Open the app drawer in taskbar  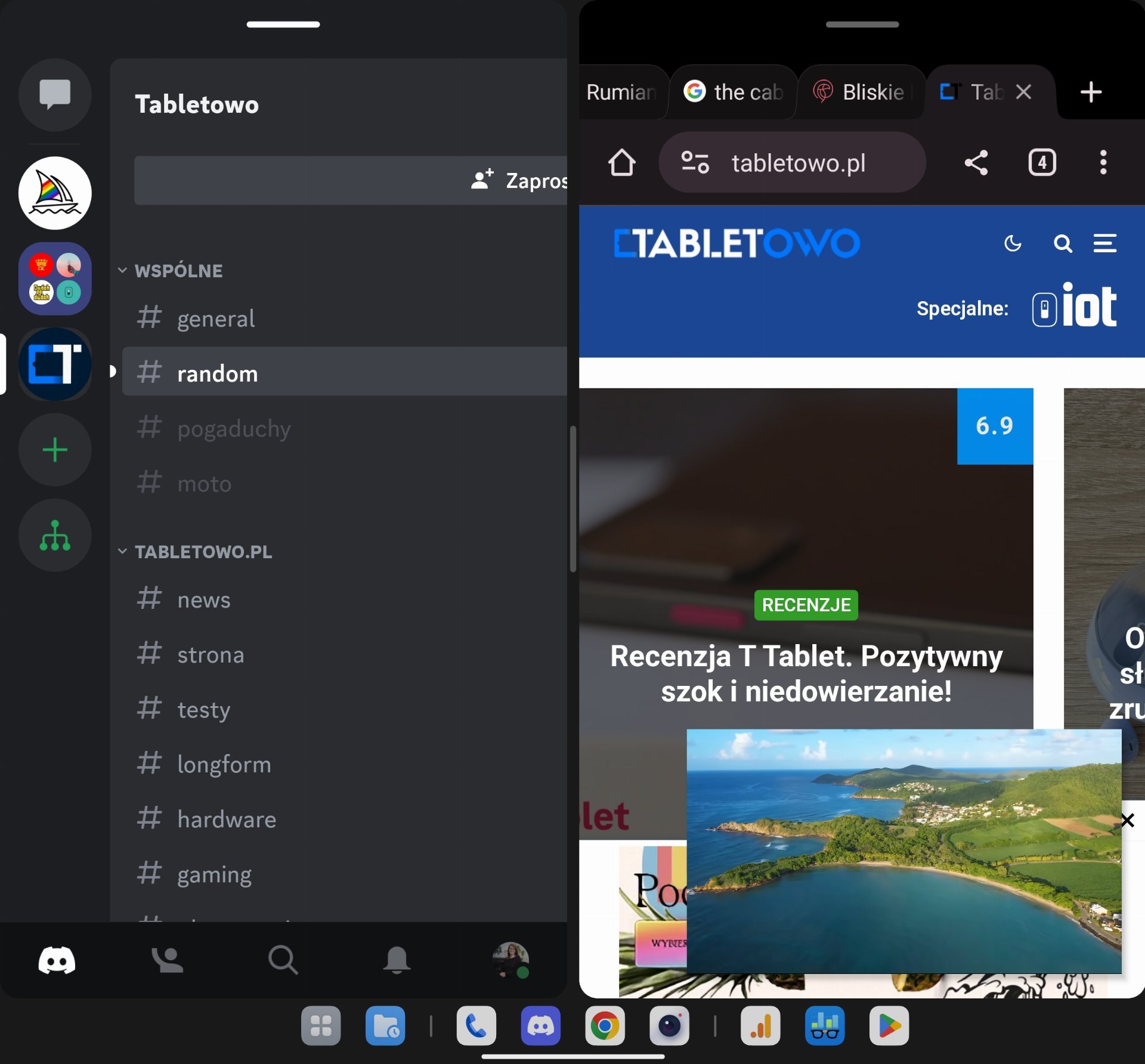pyautogui.click(x=321, y=1026)
